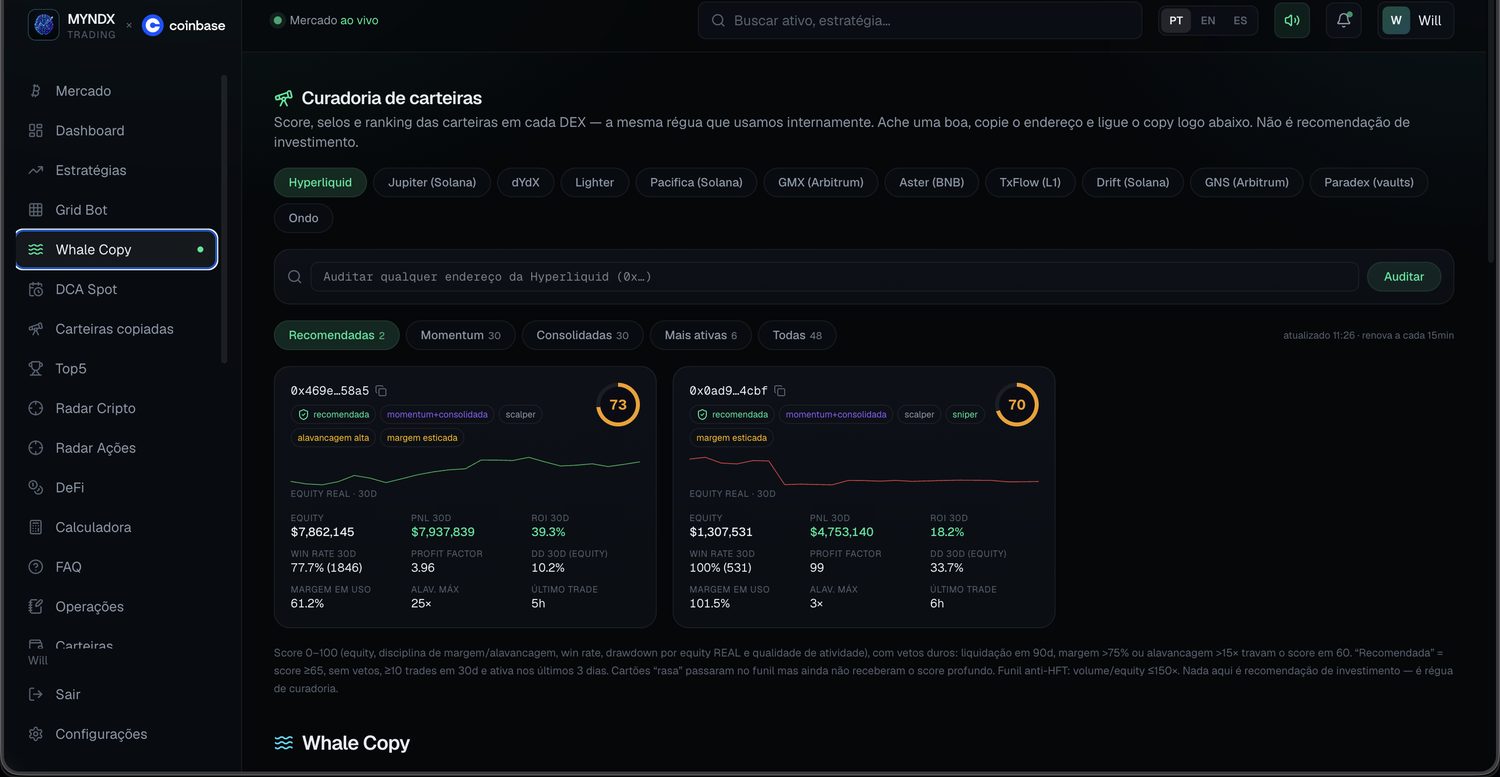Click the Estratégias trend-line icon
The image size is (1500, 777).
(x=36, y=170)
